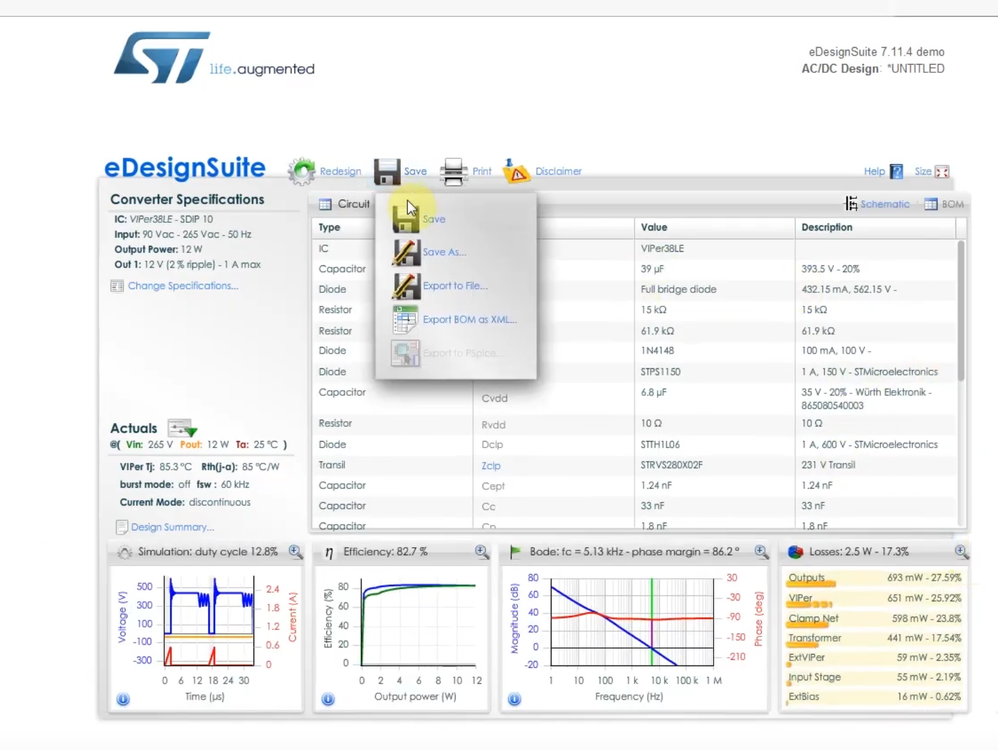
Task: Click the Design Summary document icon
Action: coord(122,527)
